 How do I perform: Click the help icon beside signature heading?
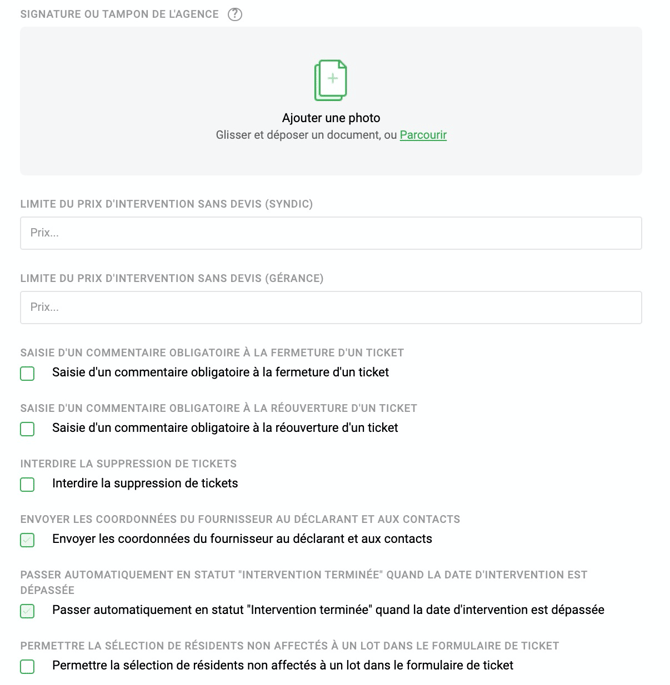tap(235, 14)
